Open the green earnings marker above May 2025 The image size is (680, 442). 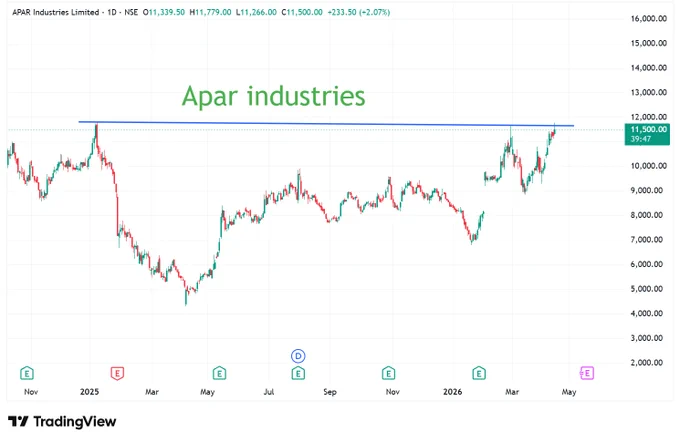click(x=219, y=373)
